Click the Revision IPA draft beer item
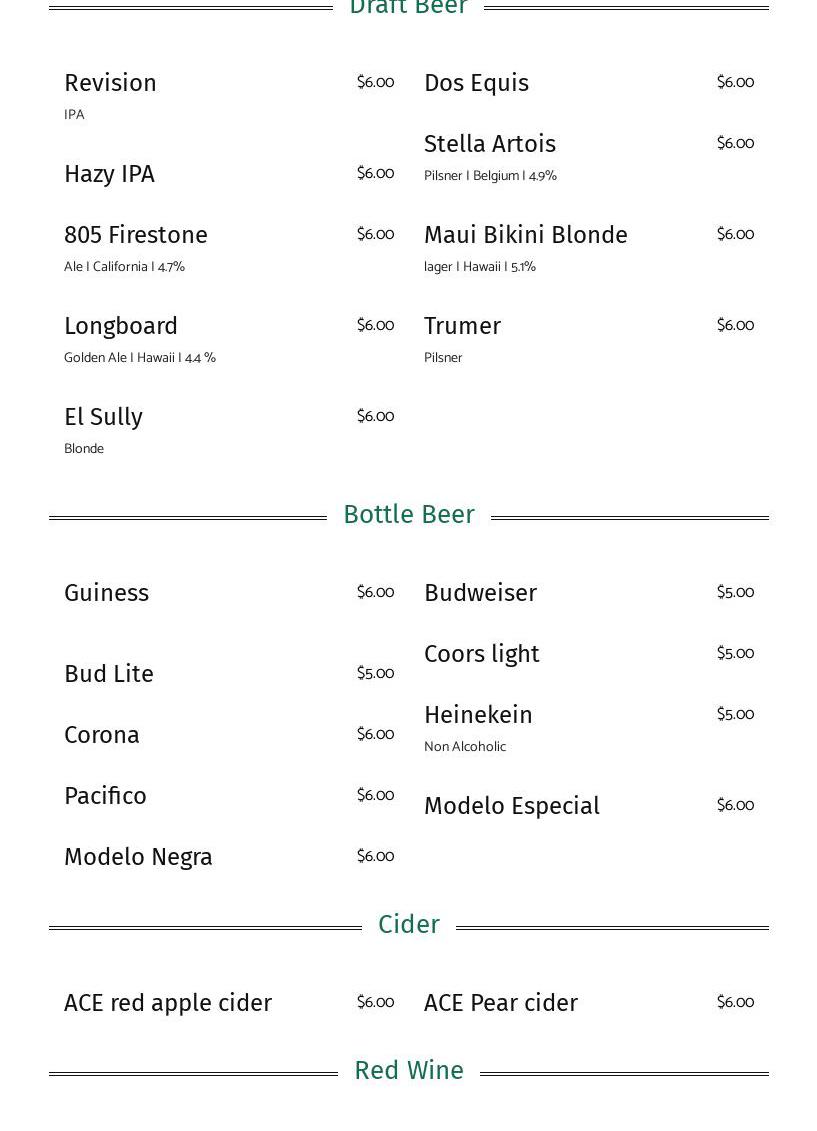This screenshot has width=817, height=1131. (x=111, y=83)
